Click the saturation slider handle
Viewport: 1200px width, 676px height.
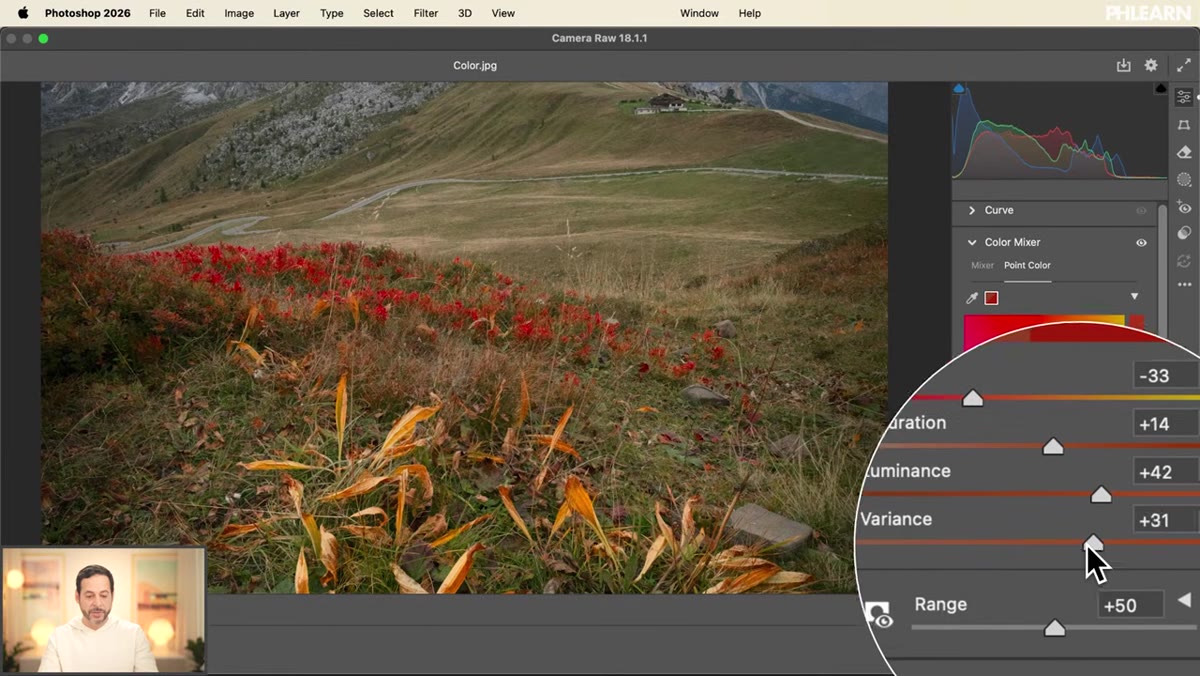coord(1052,445)
